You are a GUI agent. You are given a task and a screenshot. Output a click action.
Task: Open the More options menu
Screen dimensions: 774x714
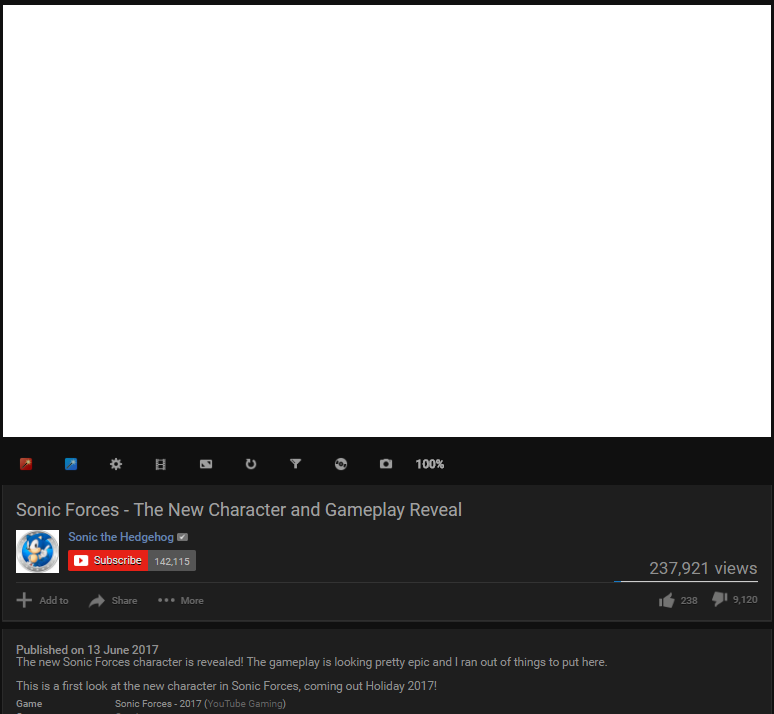click(x=181, y=600)
